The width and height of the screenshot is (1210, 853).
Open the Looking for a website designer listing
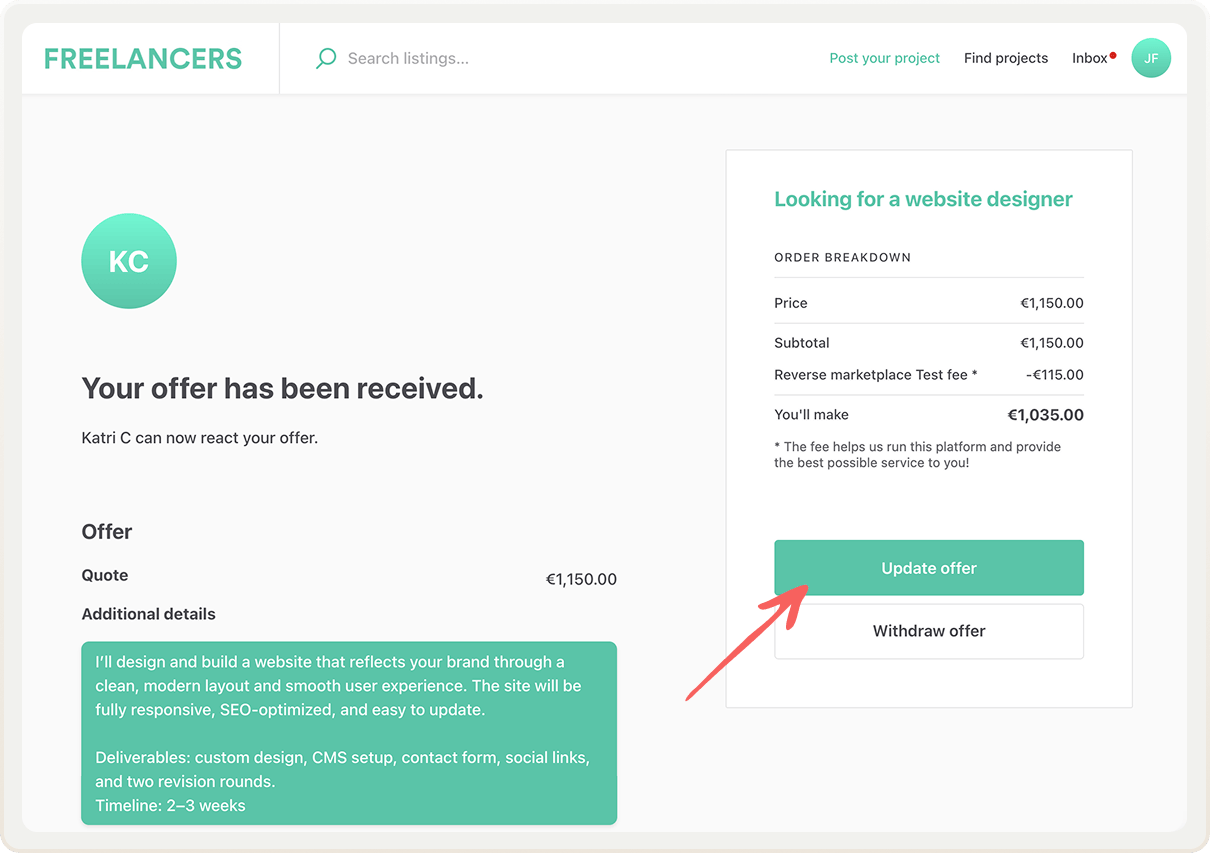pos(922,199)
